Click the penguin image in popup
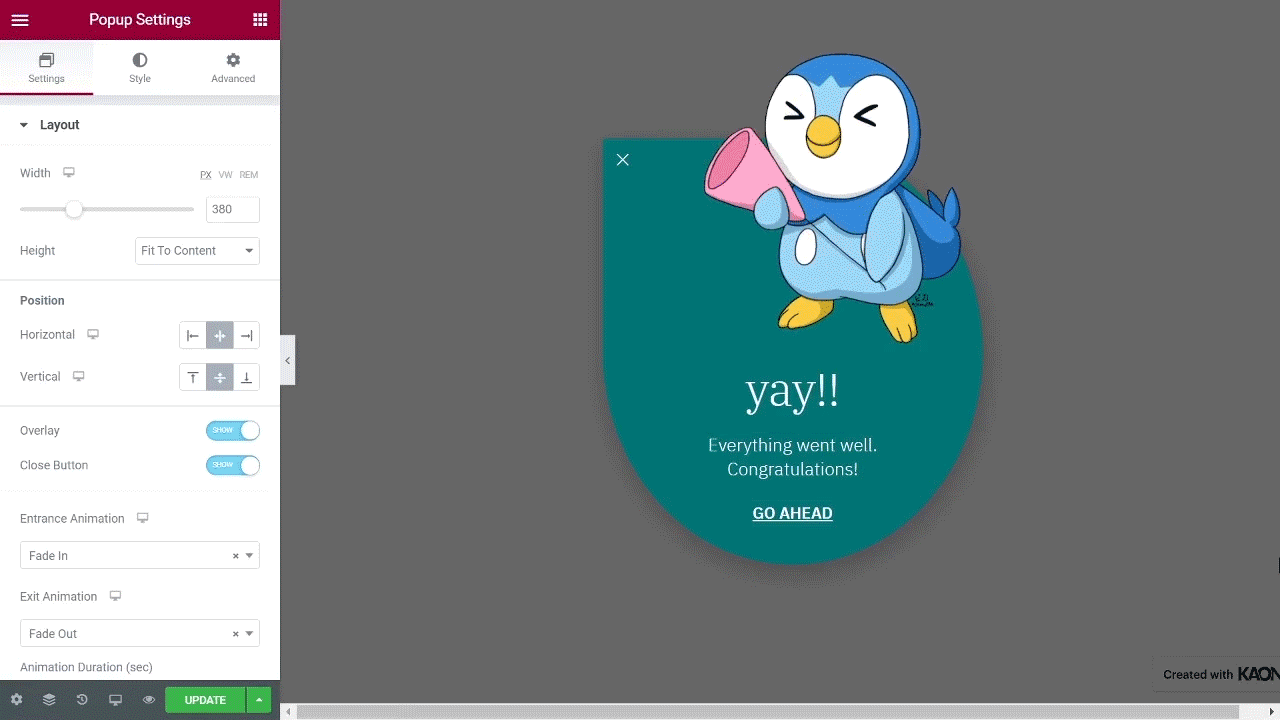The image size is (1280, 720). click(x=834, y=198)
